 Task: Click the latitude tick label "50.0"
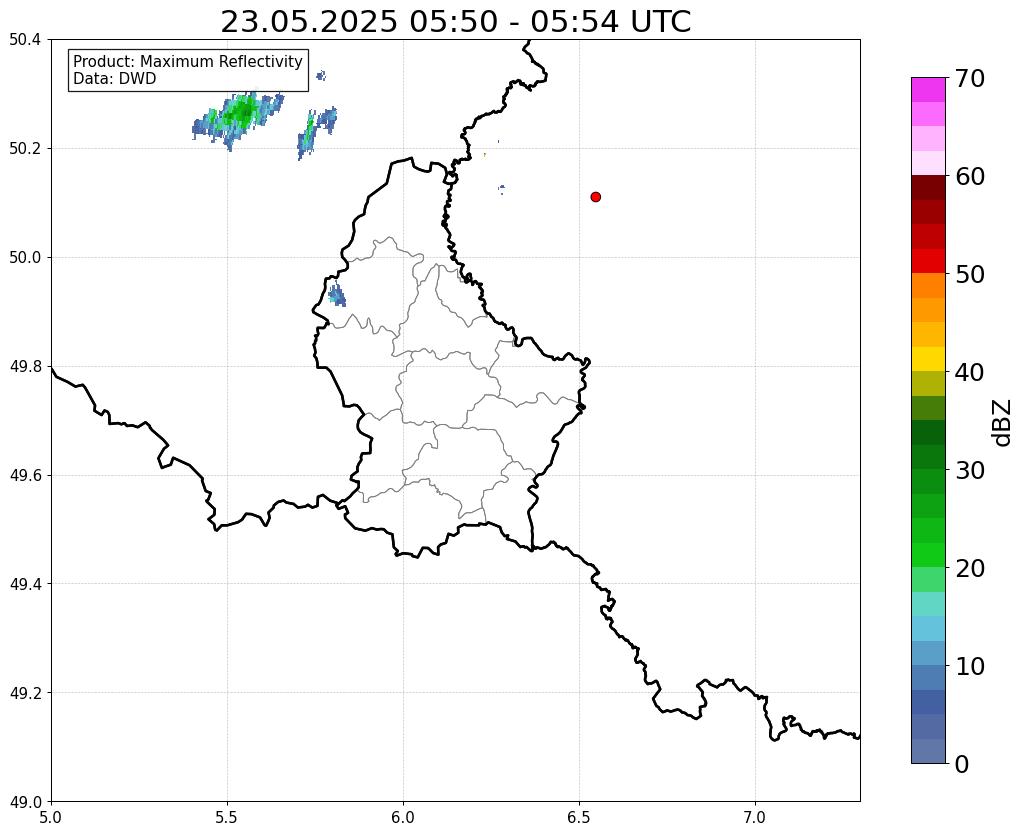pos(25,258)
